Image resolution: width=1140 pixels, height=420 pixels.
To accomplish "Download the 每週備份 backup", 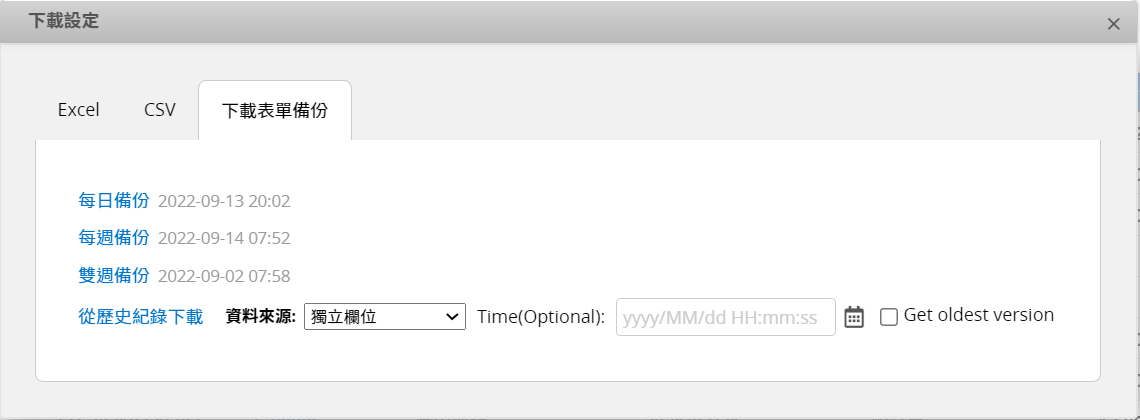I will click(114, 238).
